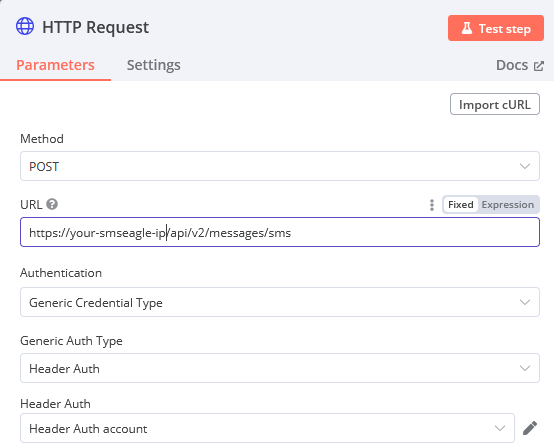Edit Header Auth credential with pencil icon
The height and width of the screenshot is (443, 554).
click(530, 428)
